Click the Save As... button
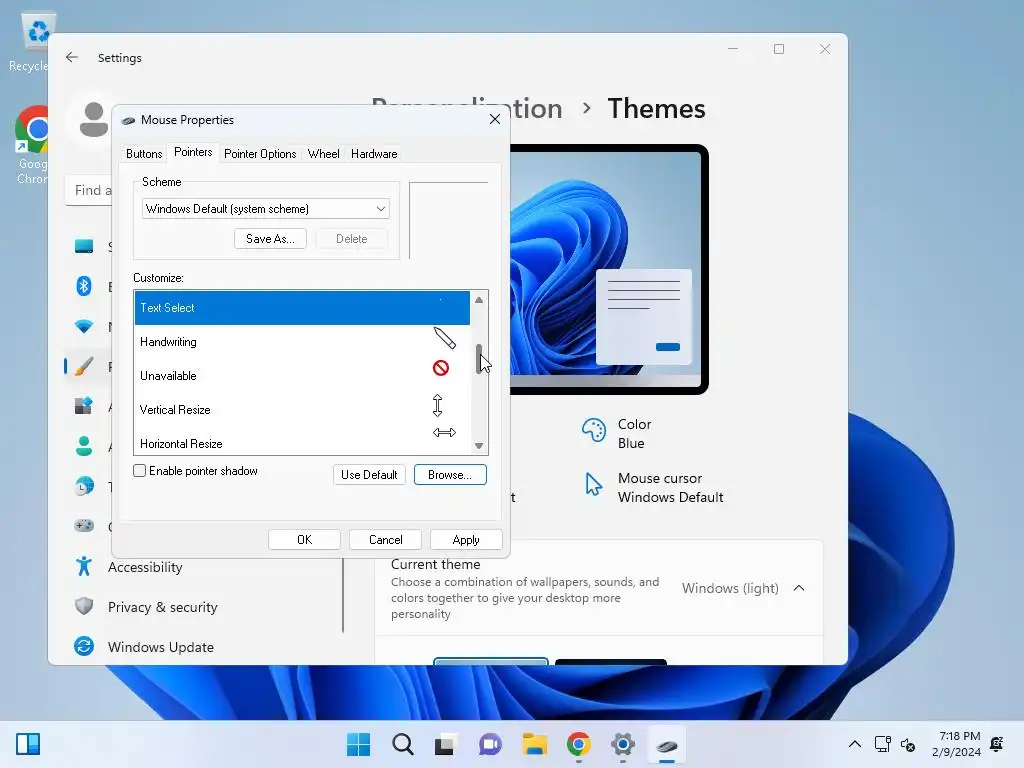The width and height of the screenshot is (1024, 768). 270,239
